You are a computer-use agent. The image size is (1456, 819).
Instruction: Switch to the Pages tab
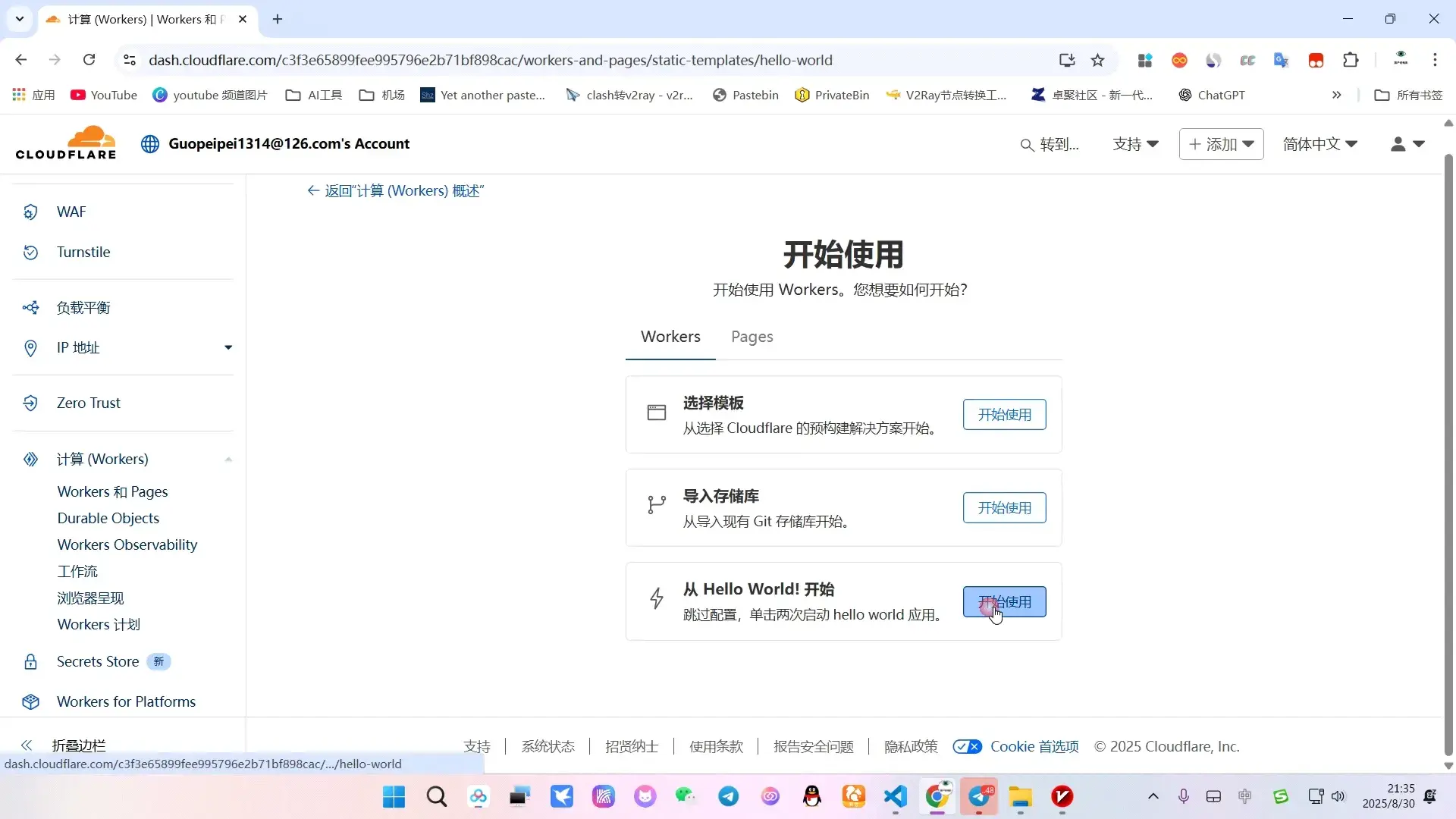752,337
